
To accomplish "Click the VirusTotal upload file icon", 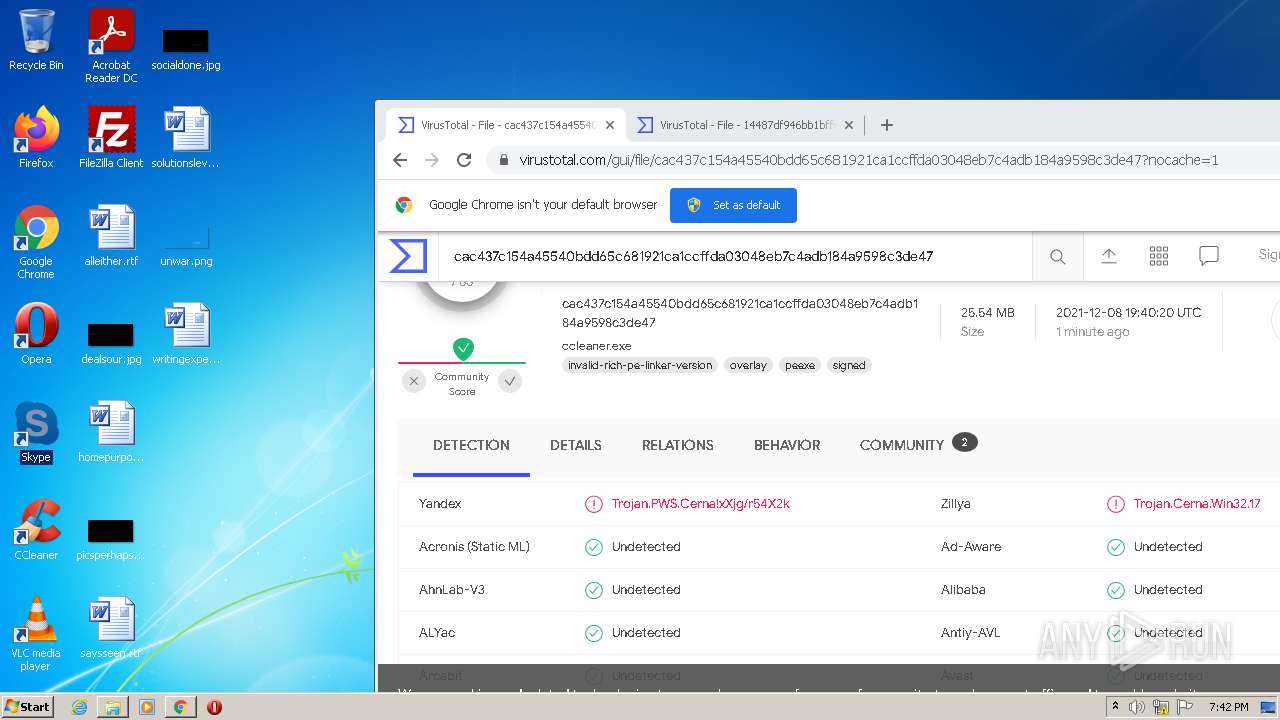I will click(x=1109, y=257).
